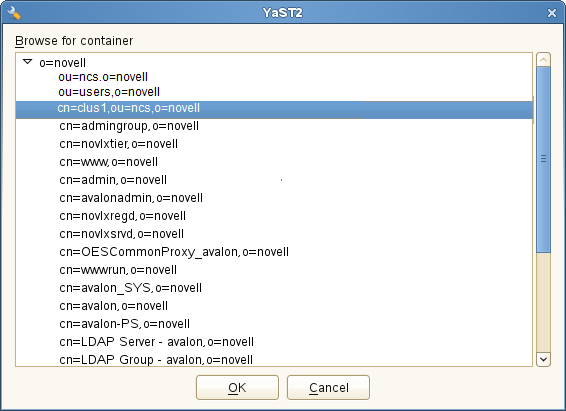The width and height of the screenshot is (566, 411).
Task: Select cn=avalon_SYS,o=novell entry
Action: 130,288
